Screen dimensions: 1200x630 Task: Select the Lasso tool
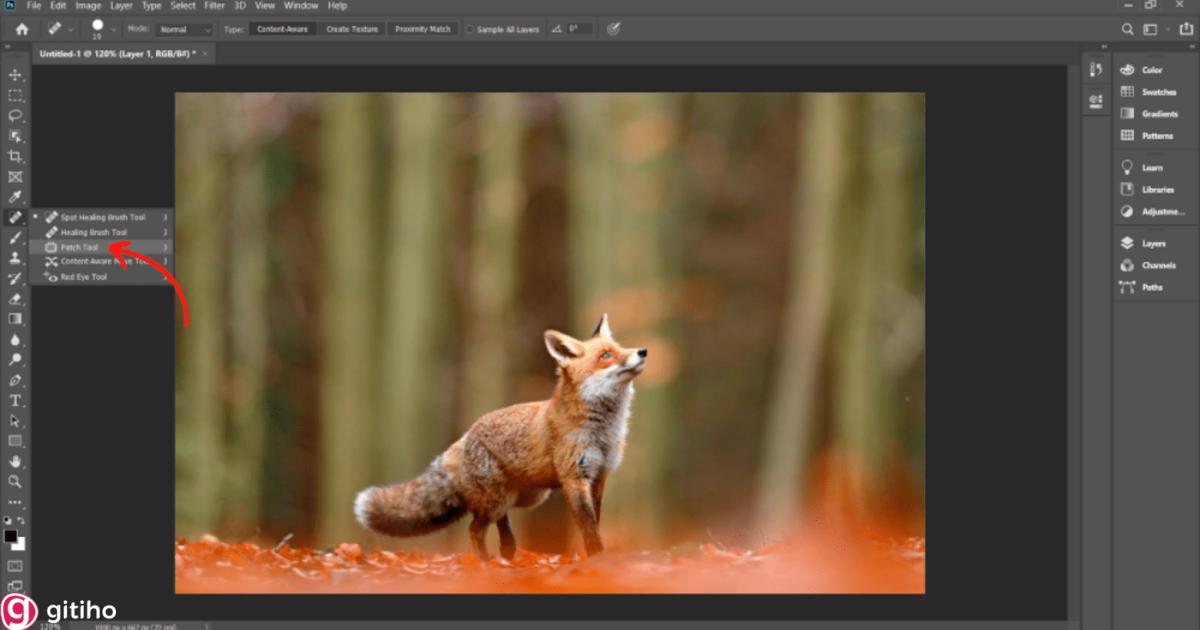(x=14, y=115)
